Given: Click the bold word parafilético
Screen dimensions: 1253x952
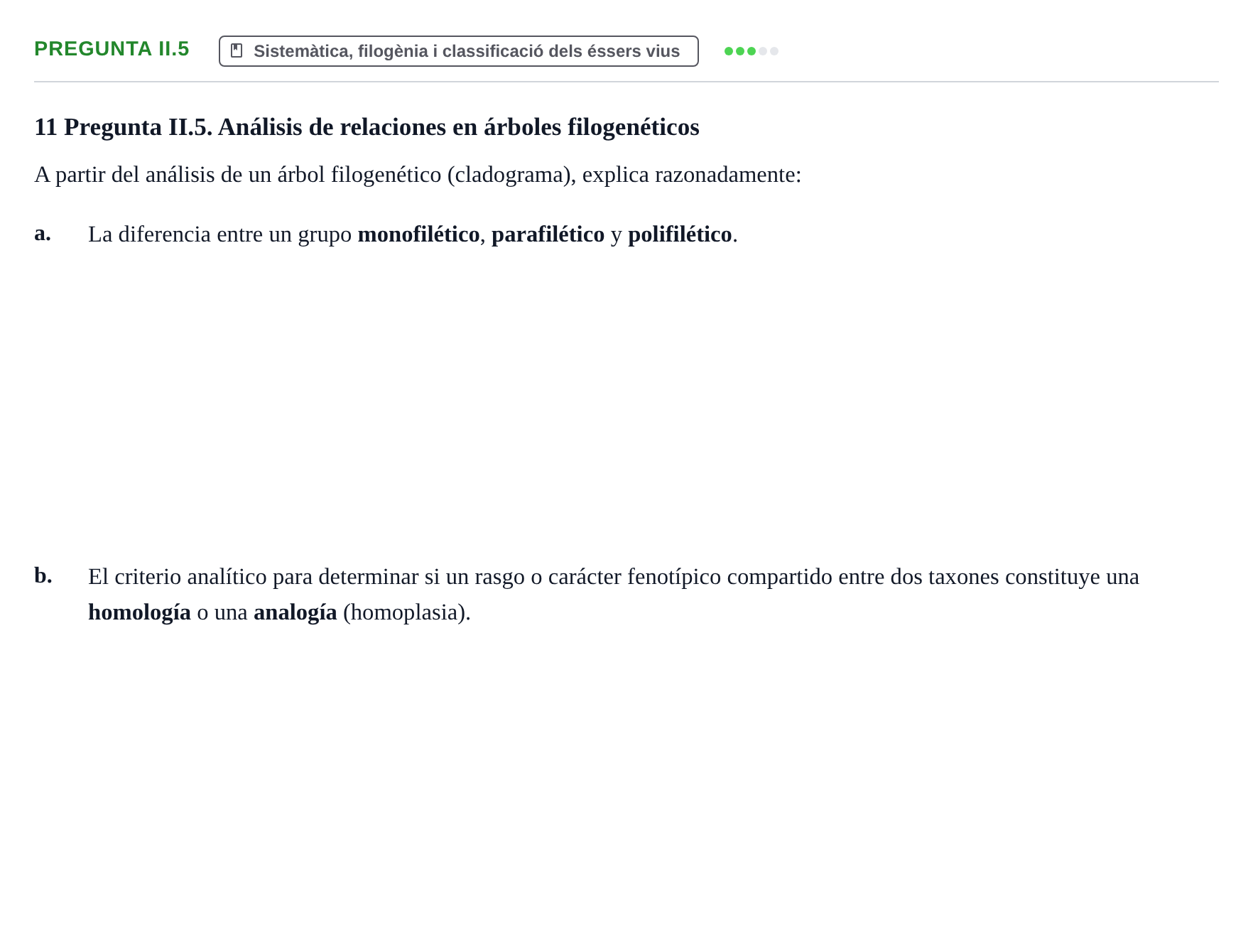Looking at the screenshot, I should tap(548, 234).
